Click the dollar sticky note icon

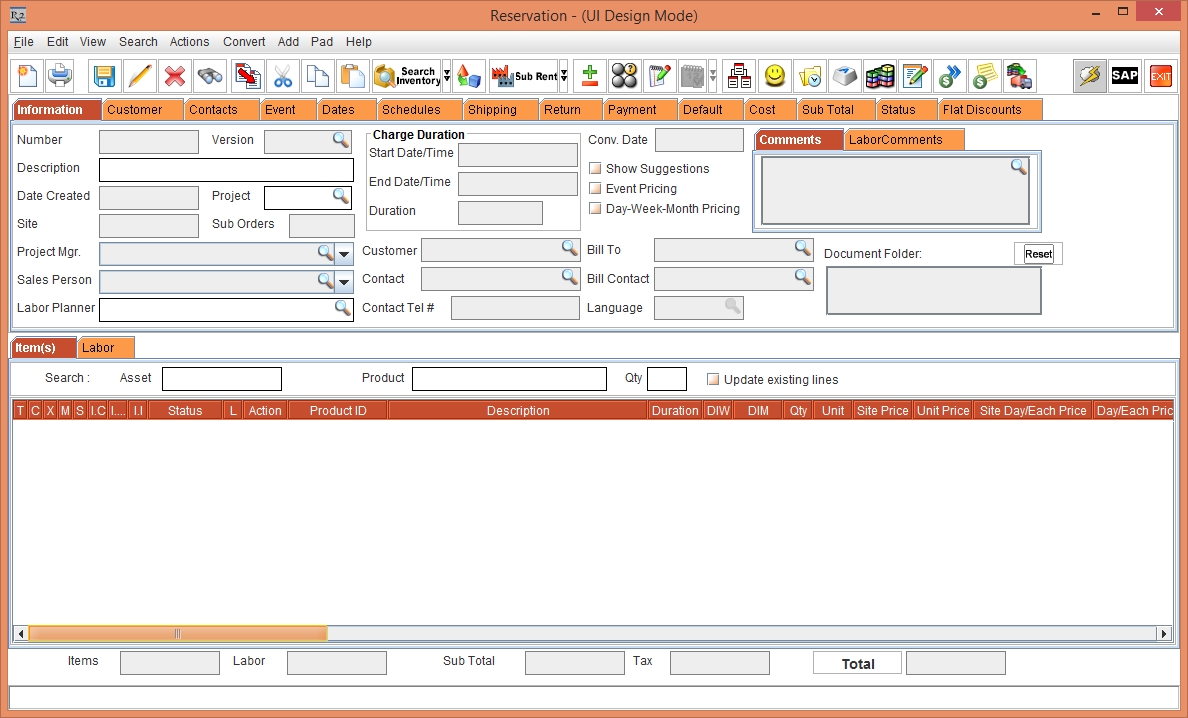tap(984, 76)
